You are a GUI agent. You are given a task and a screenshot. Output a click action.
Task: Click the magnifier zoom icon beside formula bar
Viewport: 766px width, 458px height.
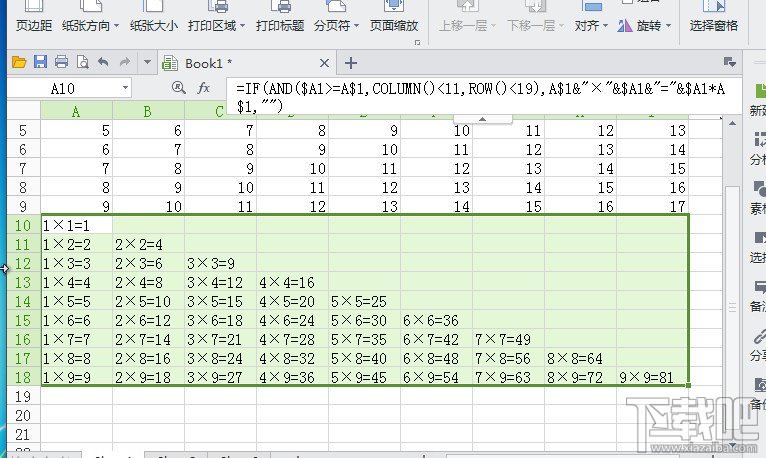click(179, 88)
